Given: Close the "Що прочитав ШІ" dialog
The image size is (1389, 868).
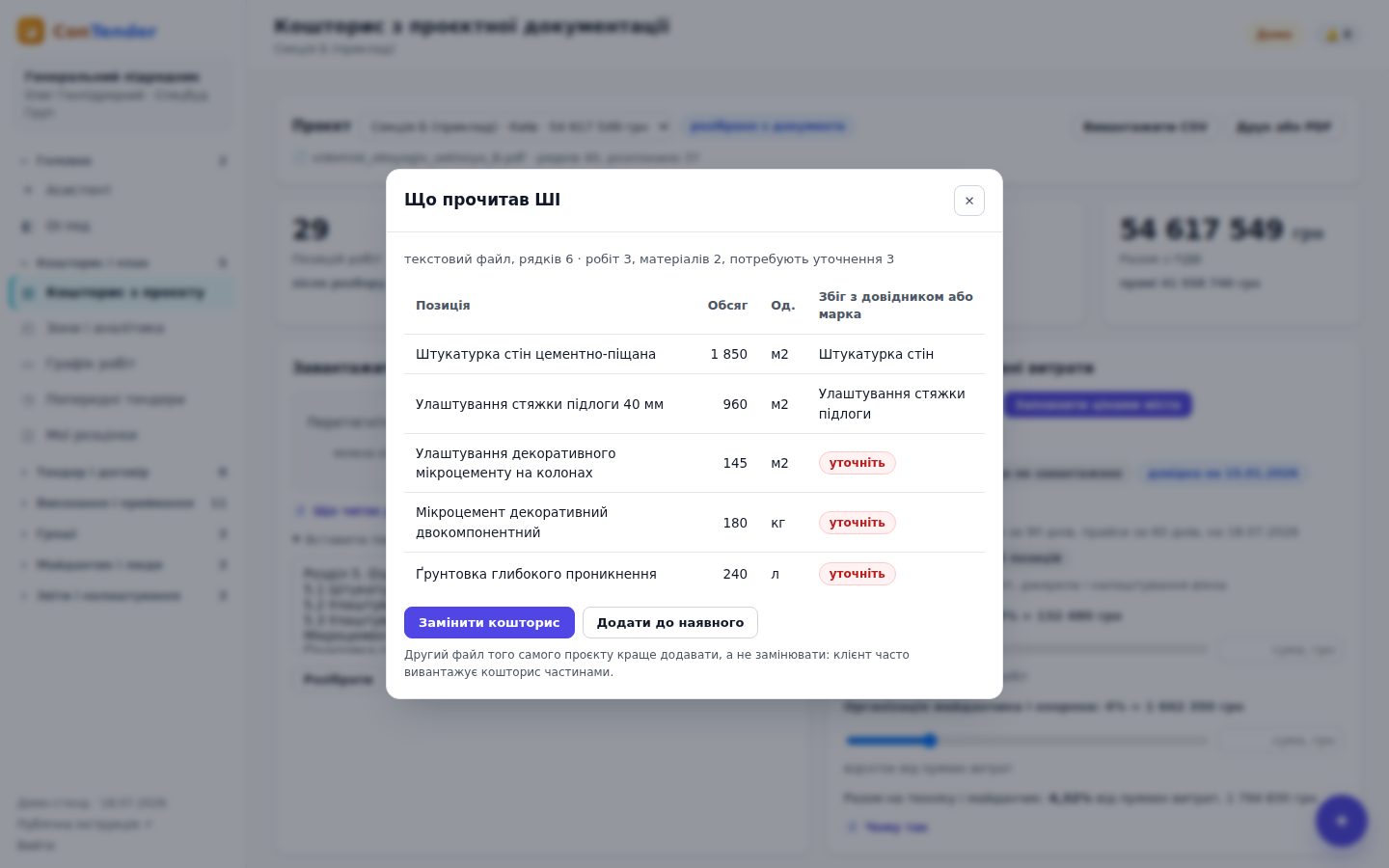Looking at the screenshot, I should (969, 201).
